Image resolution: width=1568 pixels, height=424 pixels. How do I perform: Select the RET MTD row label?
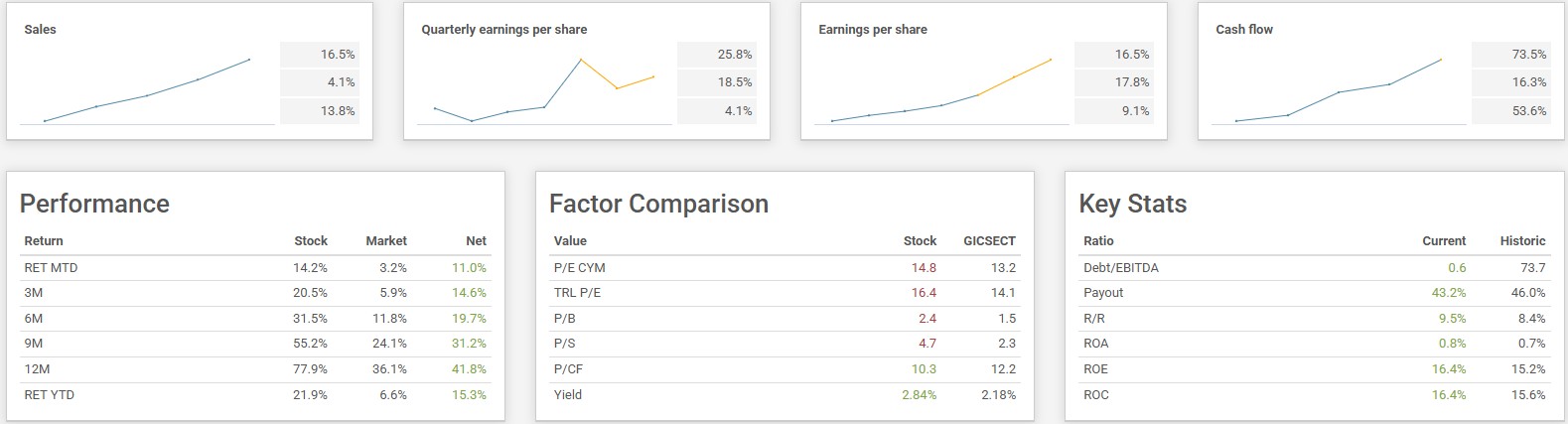(51, 268)
